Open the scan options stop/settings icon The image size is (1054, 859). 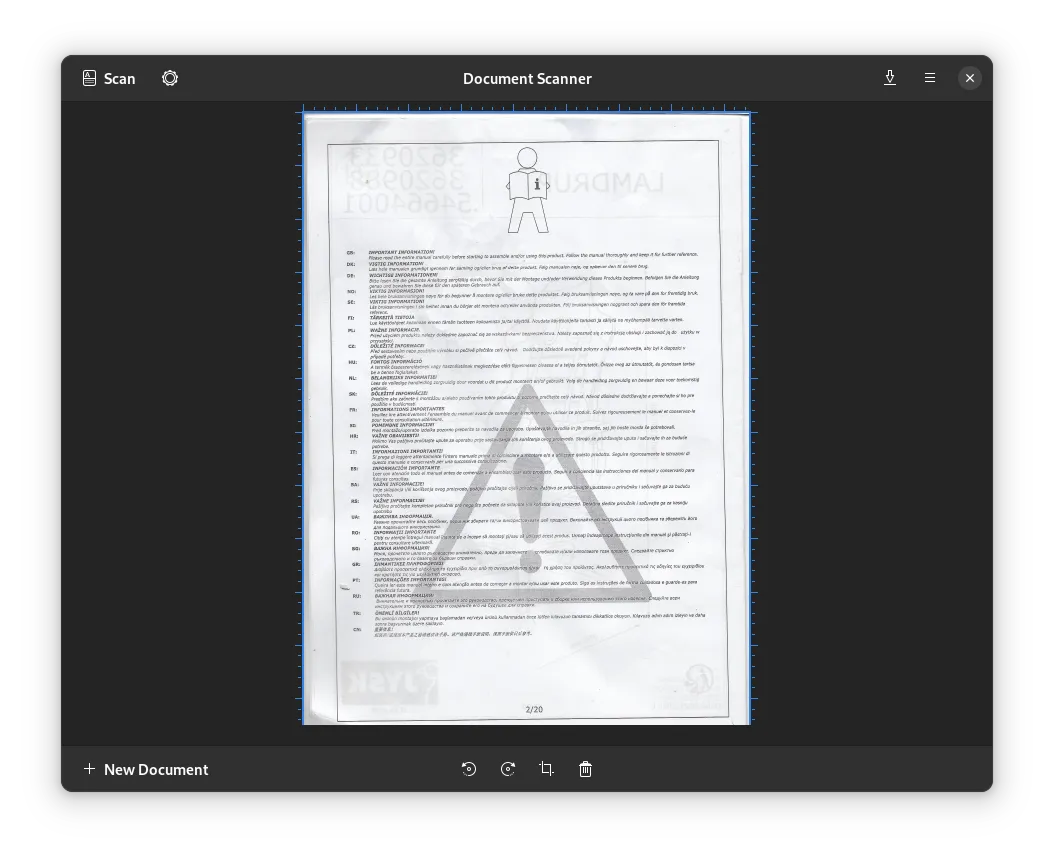click(x=170, y=78)
